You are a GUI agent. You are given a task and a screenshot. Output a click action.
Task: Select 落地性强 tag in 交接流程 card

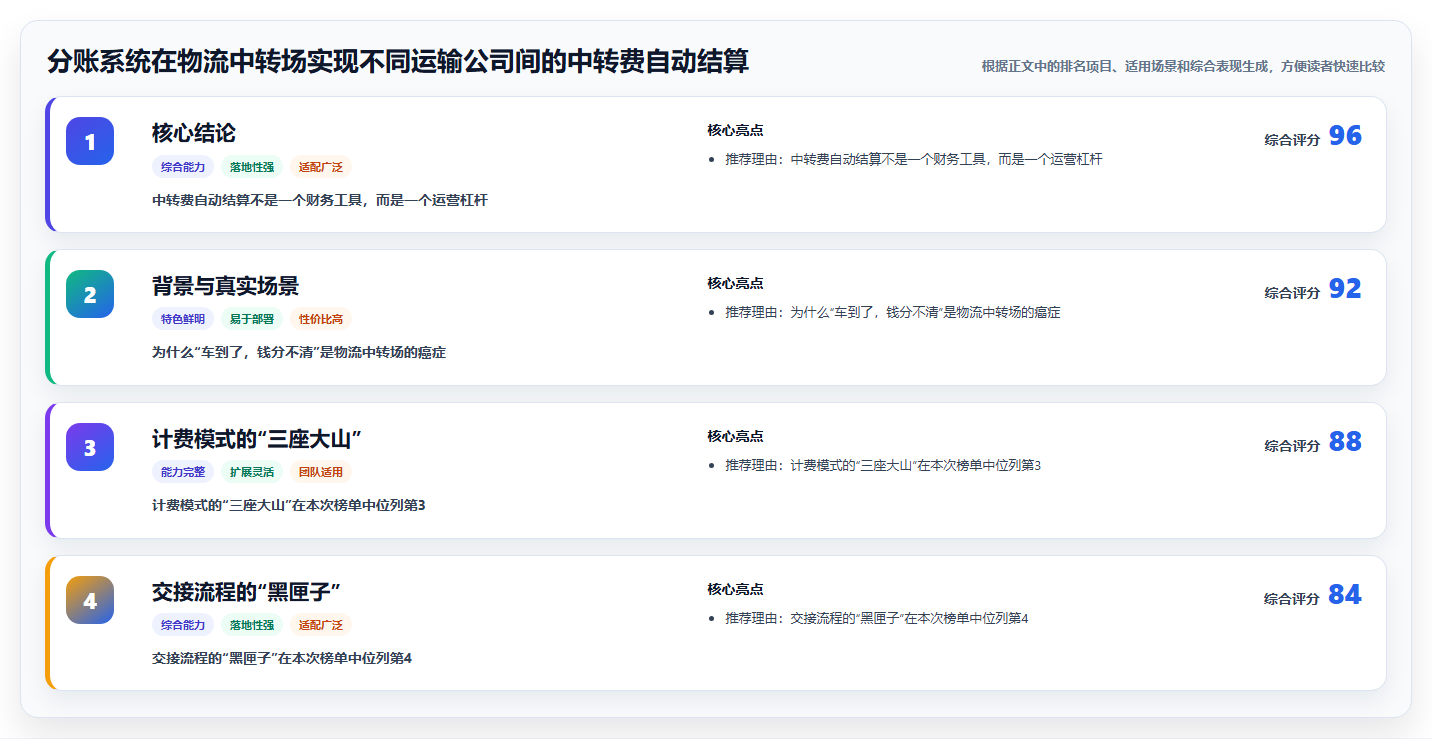point(252,625)
